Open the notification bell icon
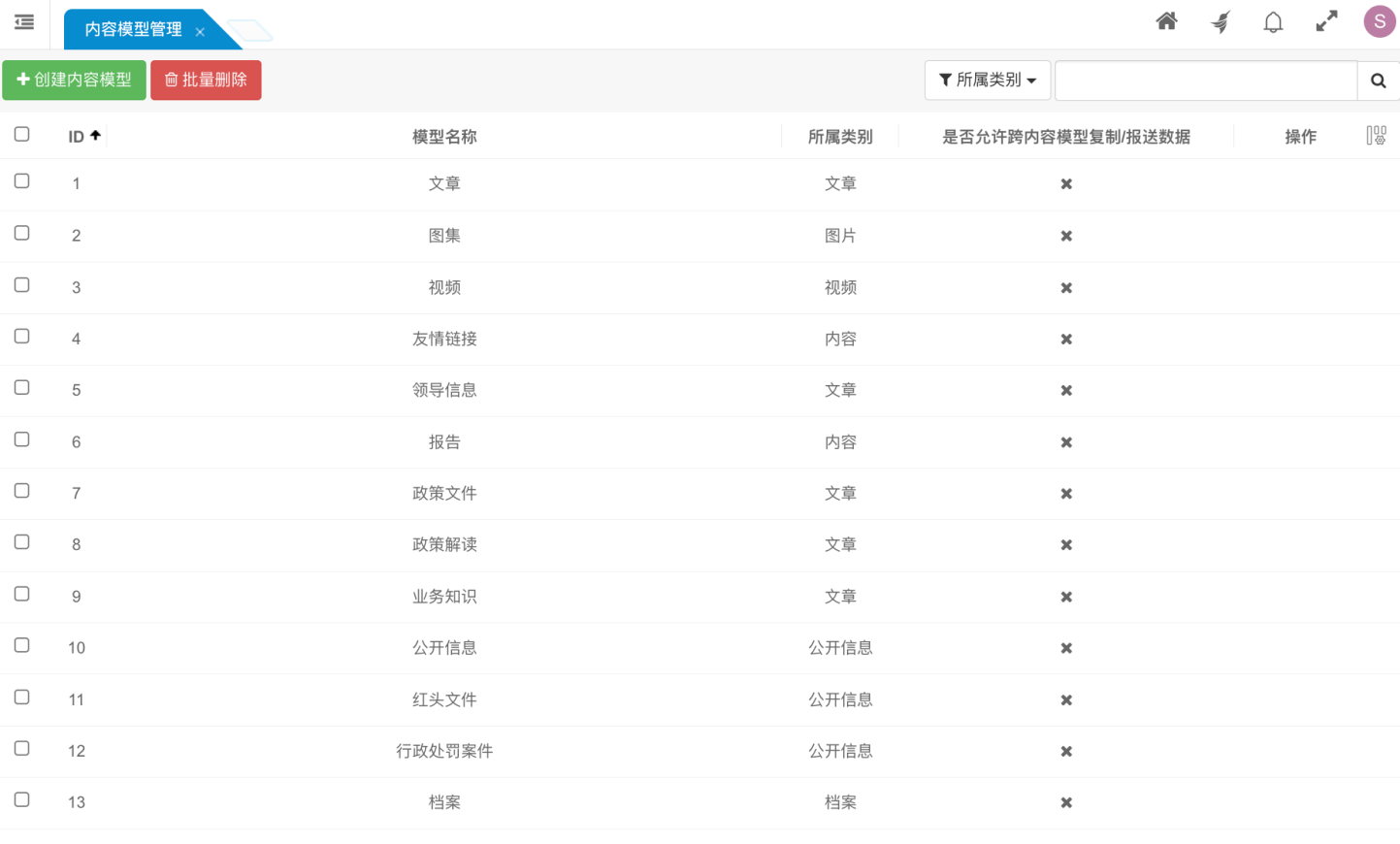This screenshot has width=1400, height=844. point(1273,21)
